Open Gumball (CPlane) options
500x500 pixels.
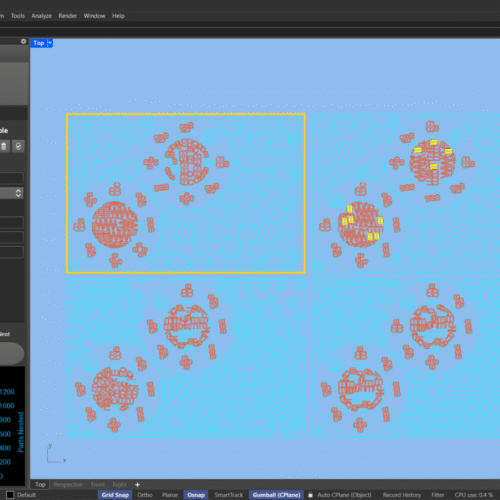[276, 495]
